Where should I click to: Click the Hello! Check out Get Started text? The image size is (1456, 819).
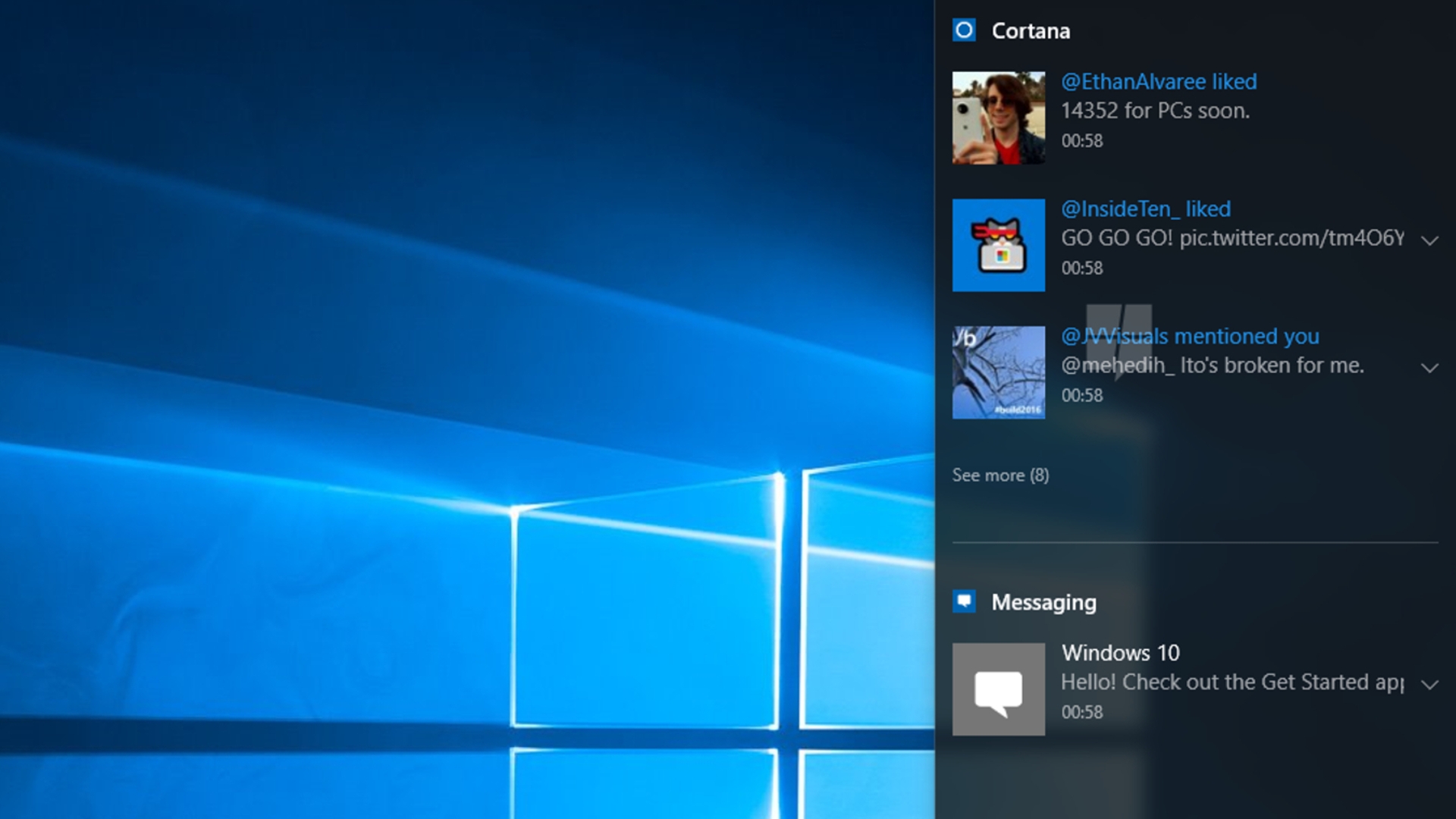coord(1232,682)
